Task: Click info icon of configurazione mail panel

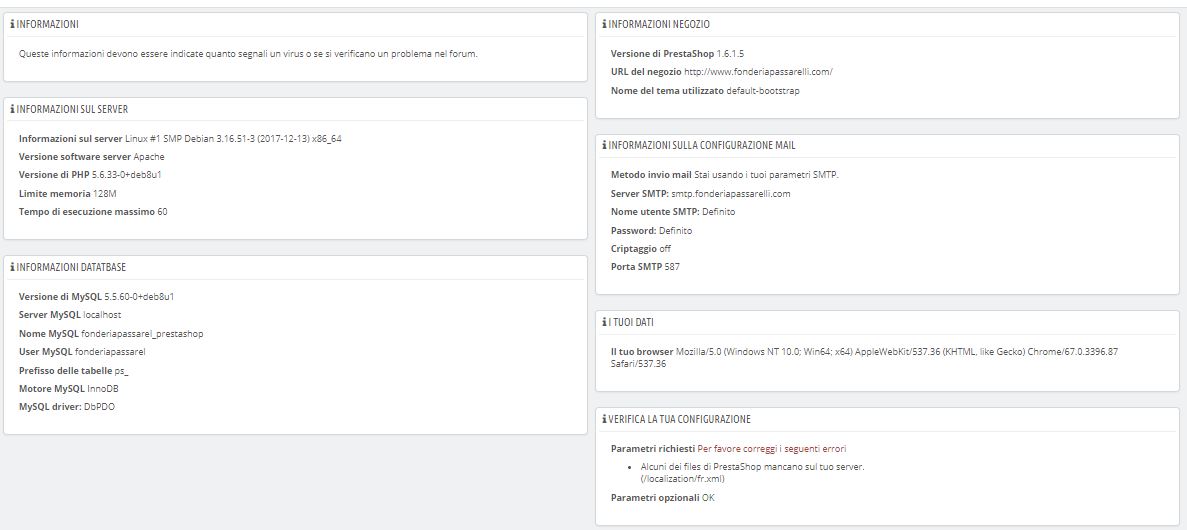Action: pyautogui.click(x=604, y=145)
